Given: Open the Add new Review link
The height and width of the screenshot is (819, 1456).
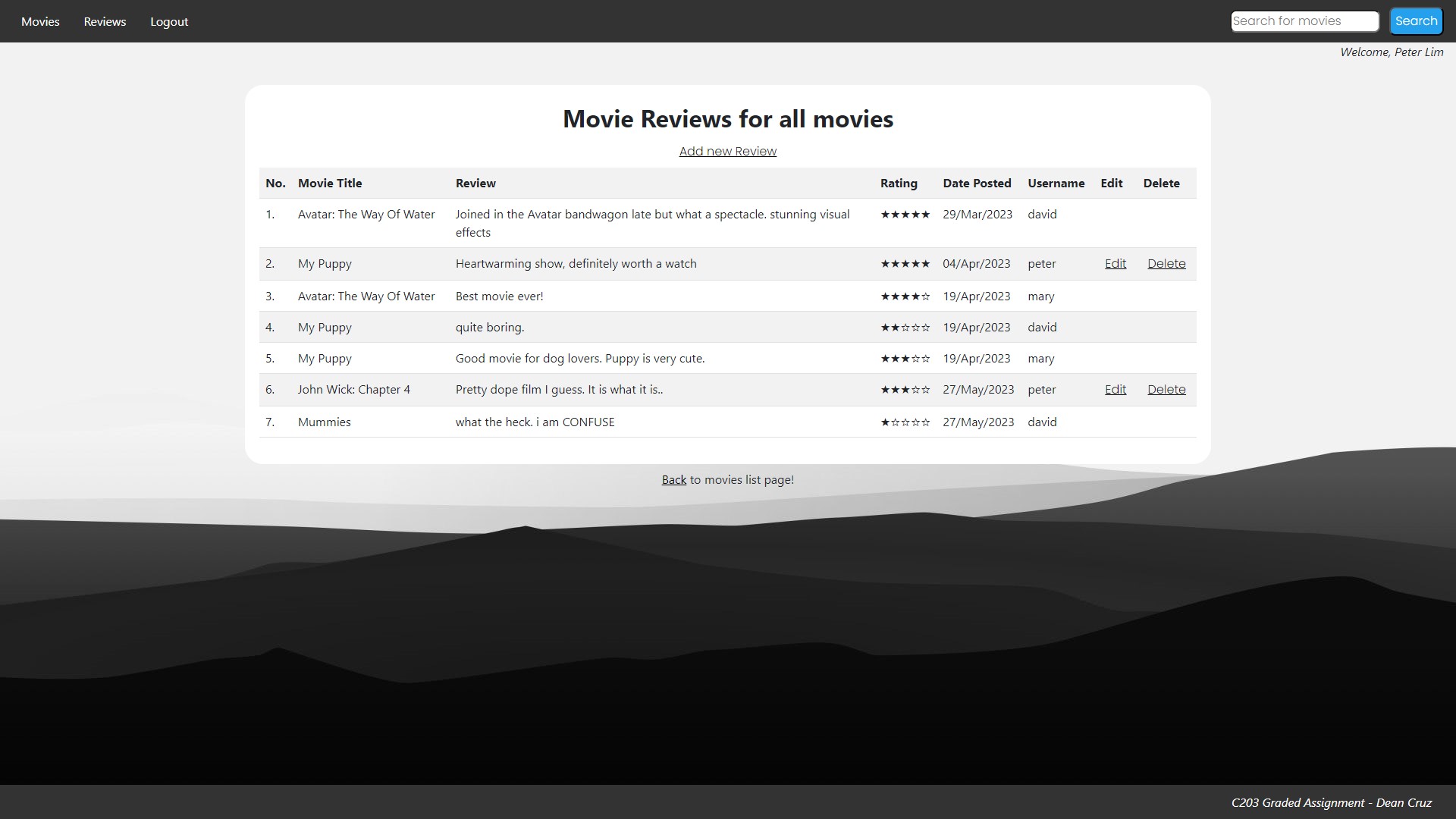Looking at the screenshot, I should pos(727,151).
